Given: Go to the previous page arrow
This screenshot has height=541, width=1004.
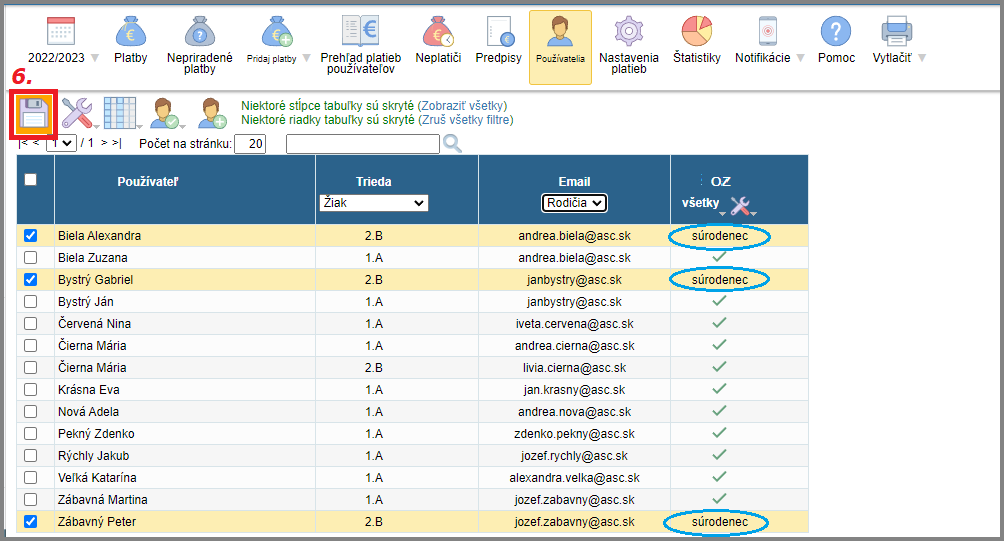Looking at the screenshot, I should [x=36, y=143].
